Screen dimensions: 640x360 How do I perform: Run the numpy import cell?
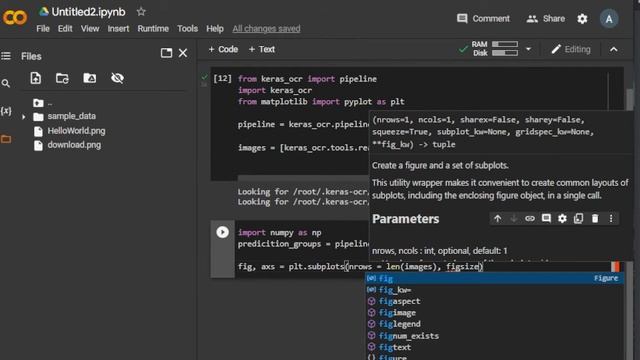(x=222, y=232)
